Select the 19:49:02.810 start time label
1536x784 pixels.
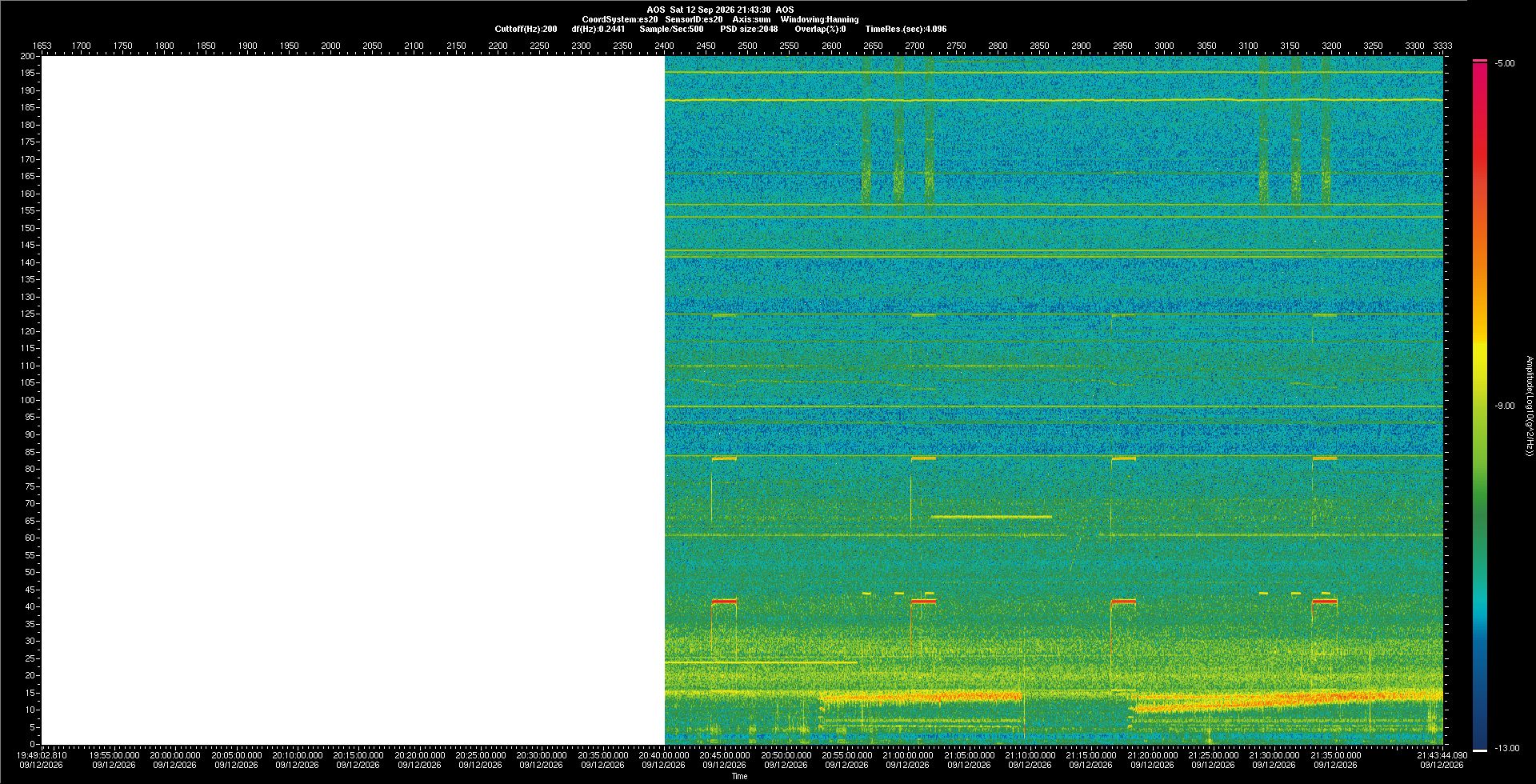42,755
